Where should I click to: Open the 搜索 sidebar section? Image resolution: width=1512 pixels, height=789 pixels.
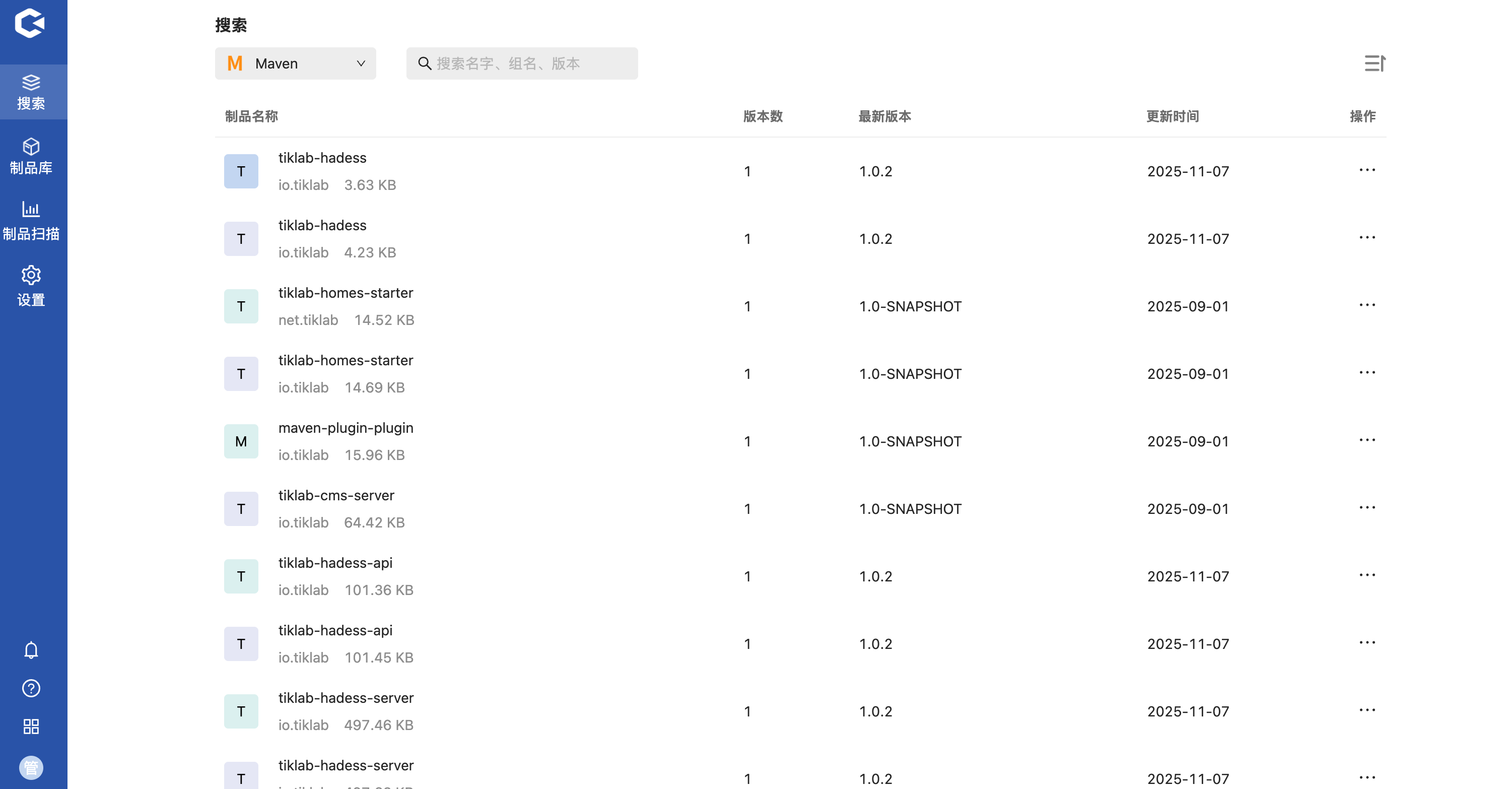pos(31,92)
